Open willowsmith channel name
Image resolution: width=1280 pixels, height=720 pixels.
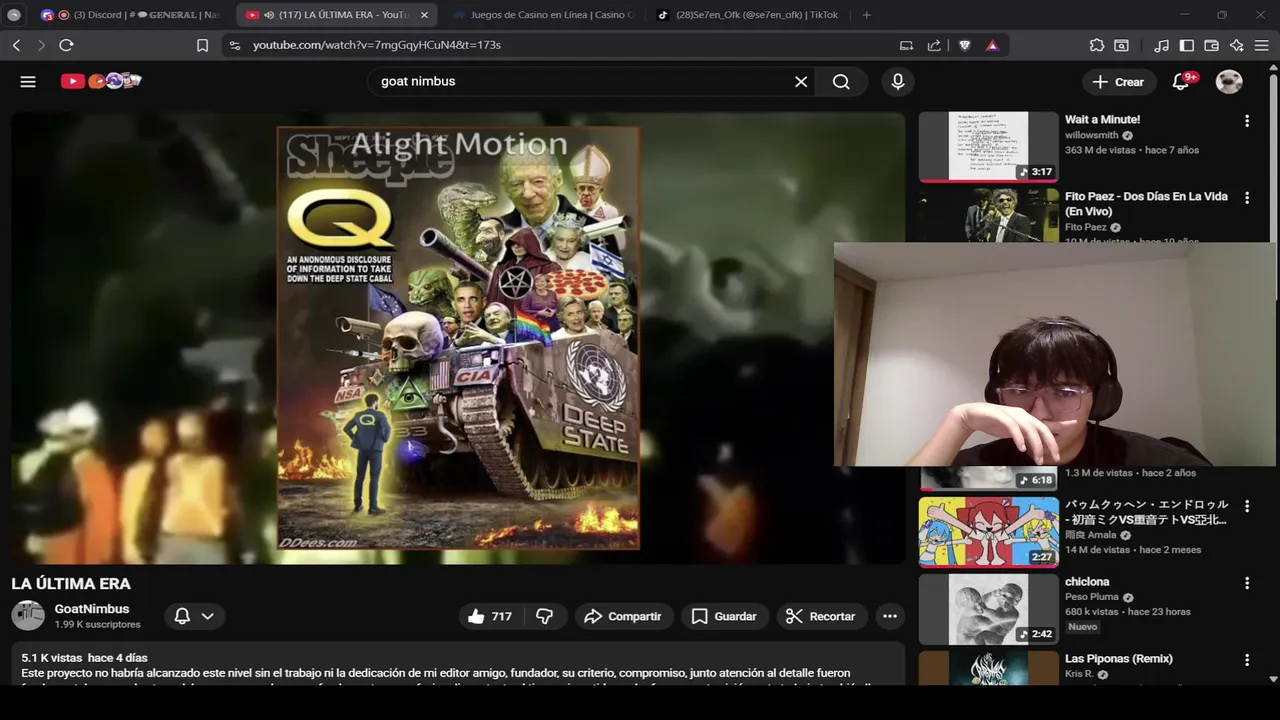tap(1092, 135)
